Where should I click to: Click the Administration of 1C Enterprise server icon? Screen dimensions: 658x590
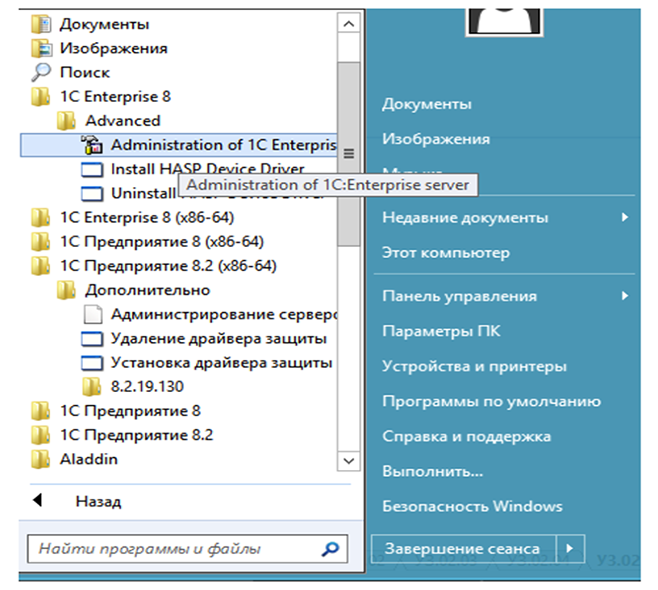92,145
